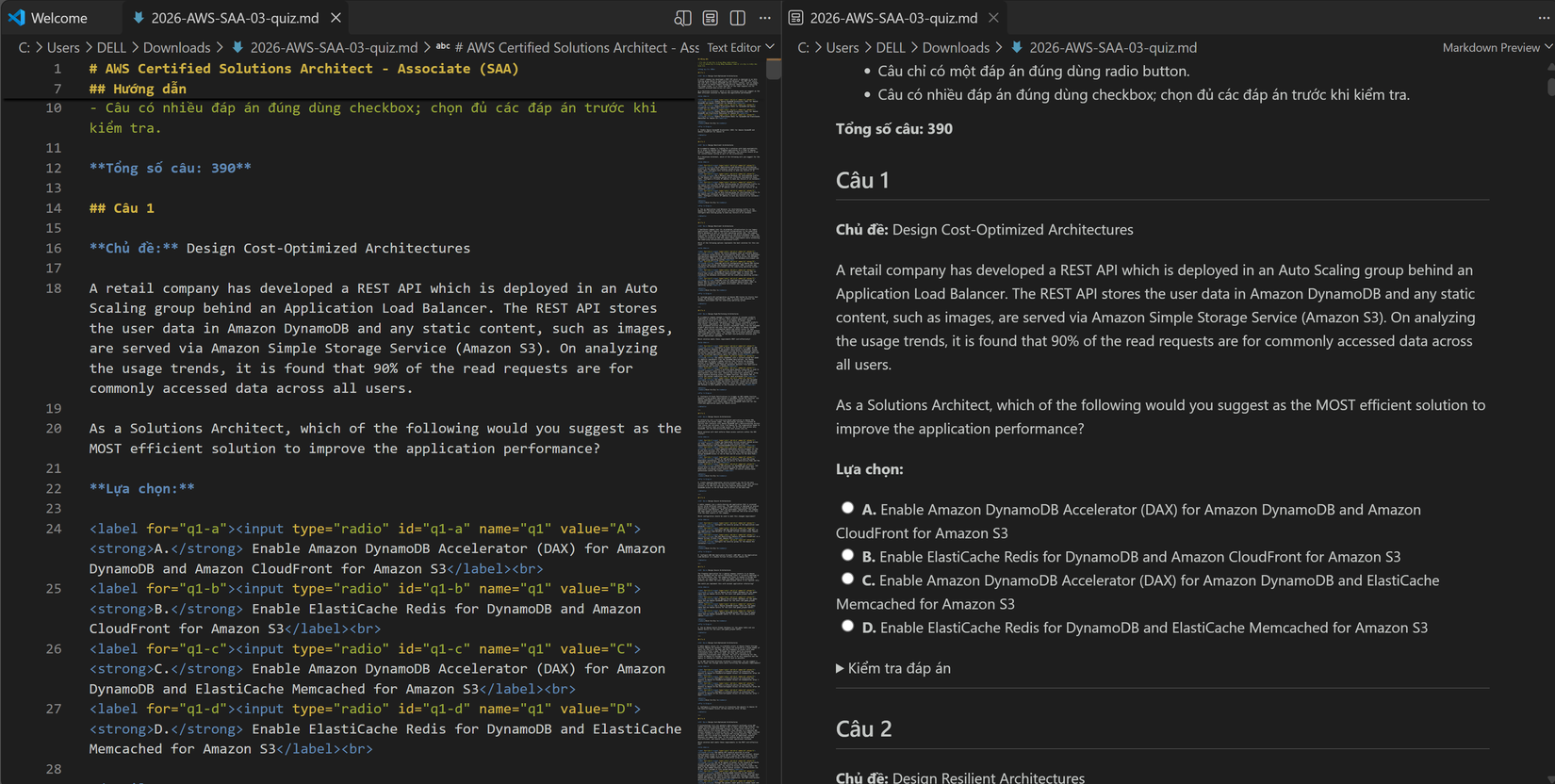Click the markdown file icon in left breadcrumb

(237, 47)
